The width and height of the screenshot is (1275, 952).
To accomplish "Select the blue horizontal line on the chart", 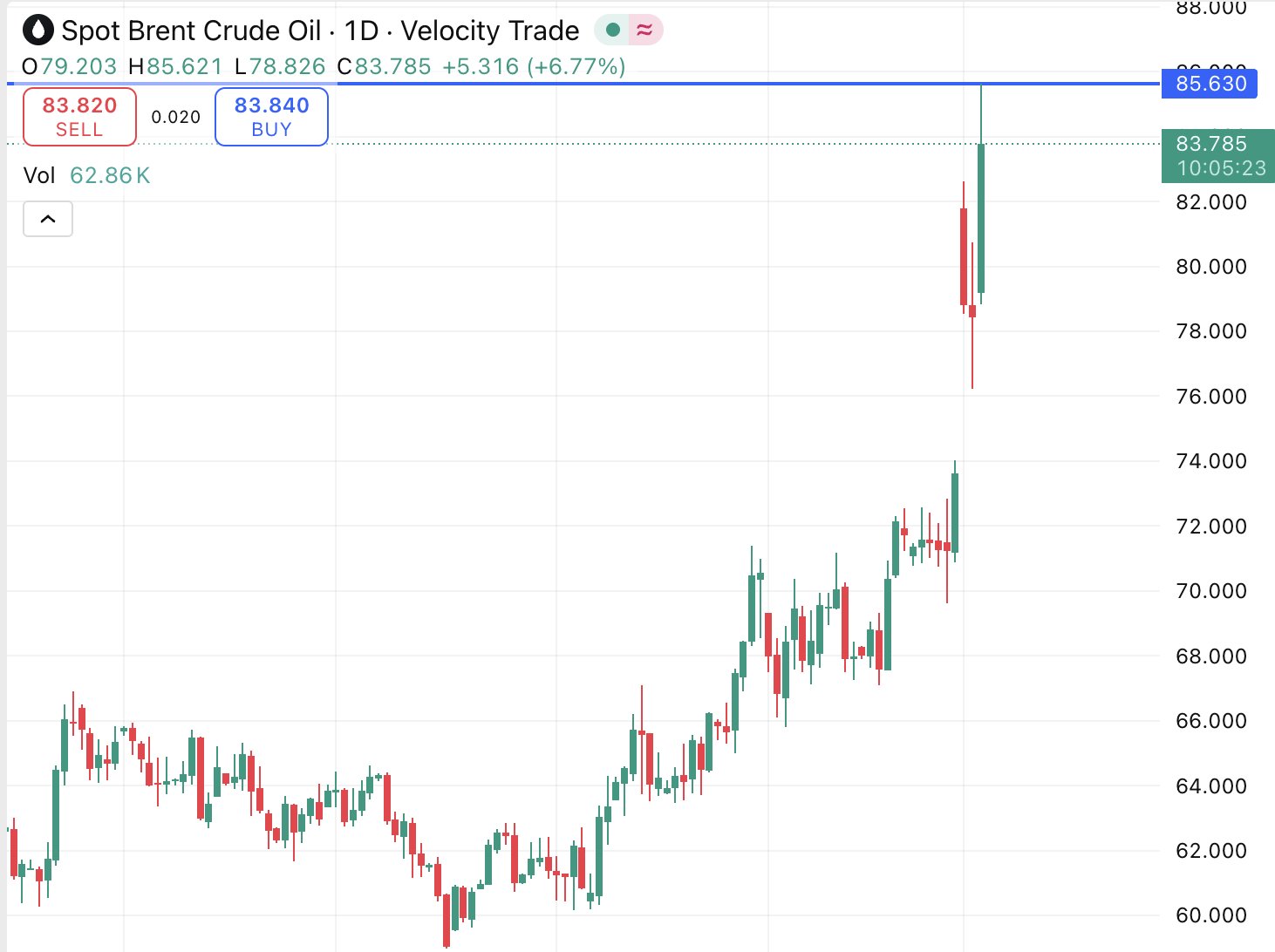I will [x=610, y=84].
